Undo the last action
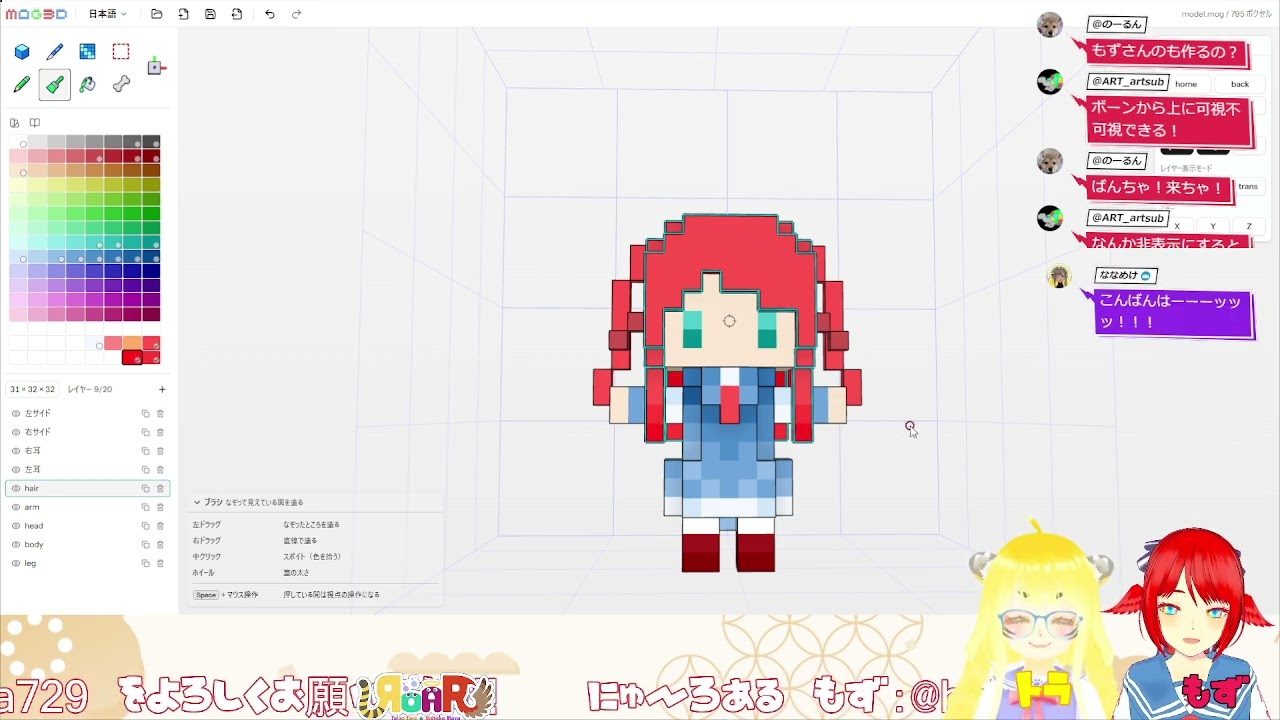Screen dimensions: 1280x720 click(x=270, y=14)
